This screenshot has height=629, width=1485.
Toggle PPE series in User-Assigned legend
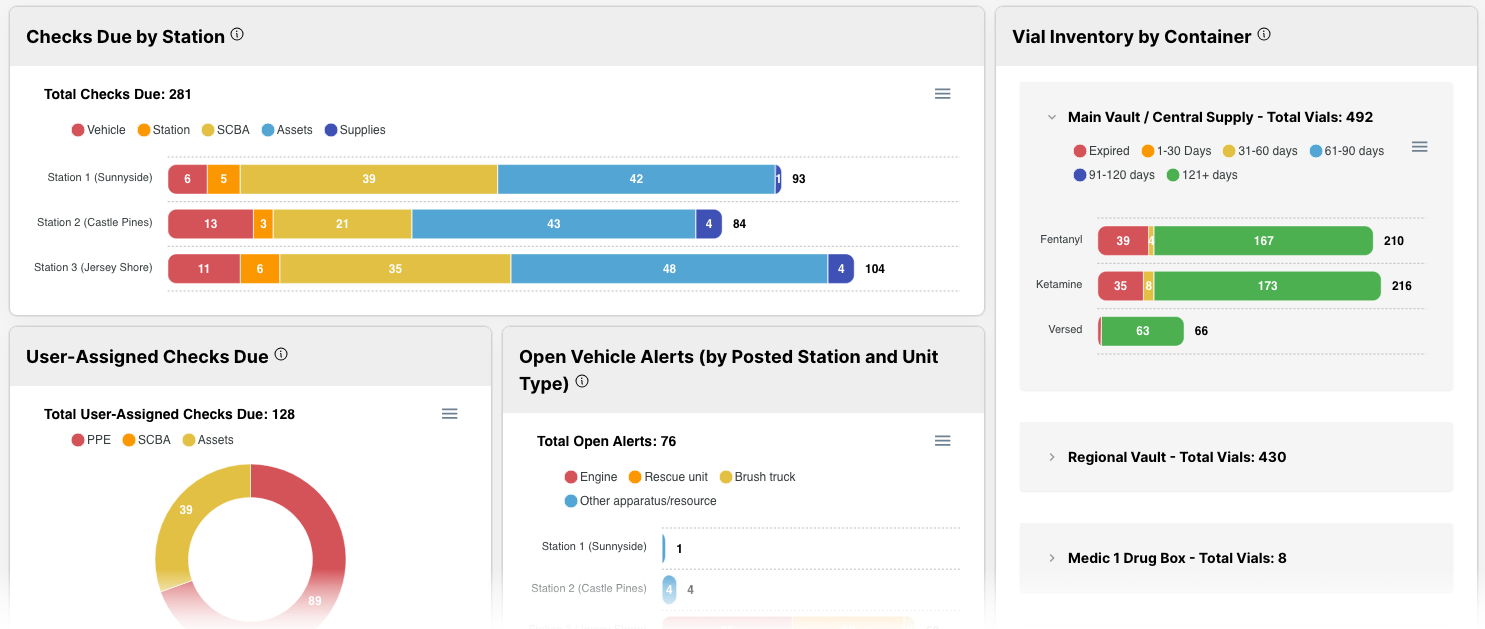pos(91,440)
